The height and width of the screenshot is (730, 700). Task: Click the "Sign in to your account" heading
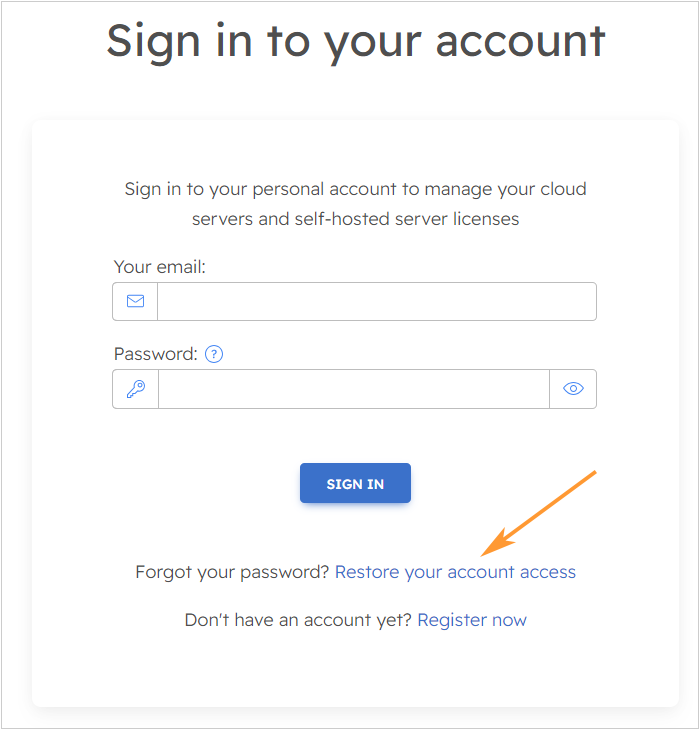tap(355, 41)
